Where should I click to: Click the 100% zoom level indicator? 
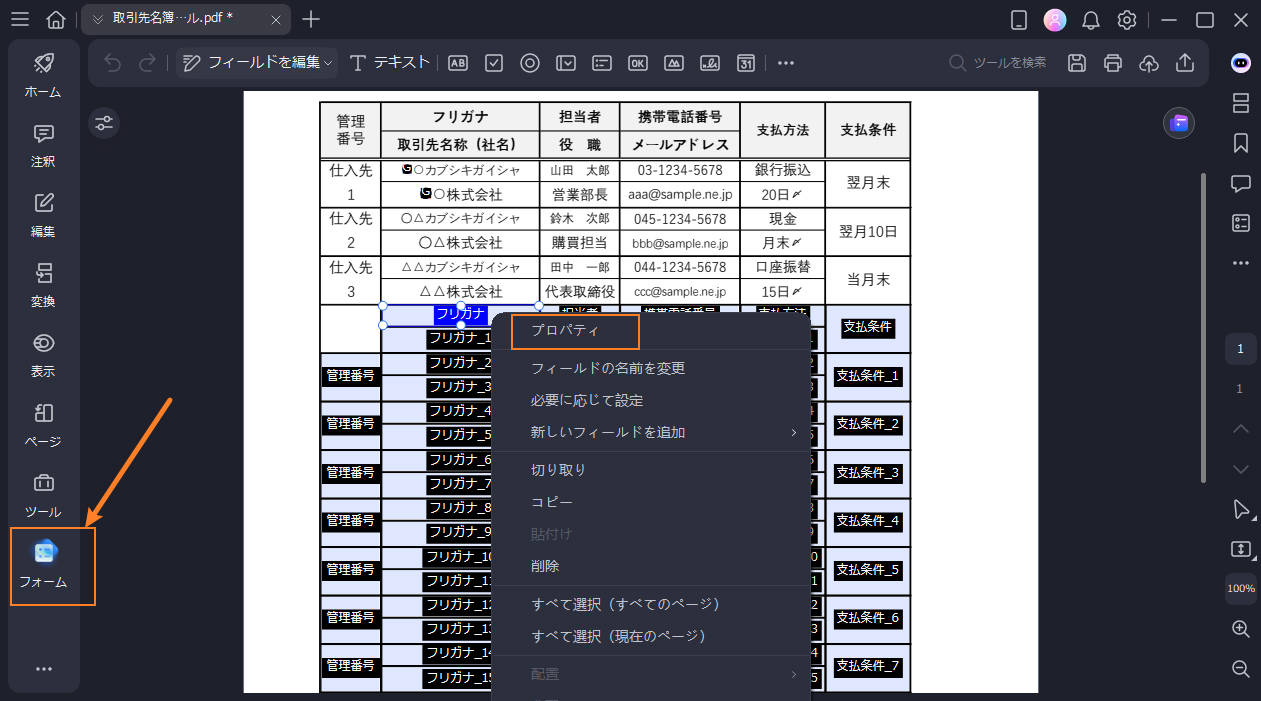pyautogui.click(x=1240, y=589)
